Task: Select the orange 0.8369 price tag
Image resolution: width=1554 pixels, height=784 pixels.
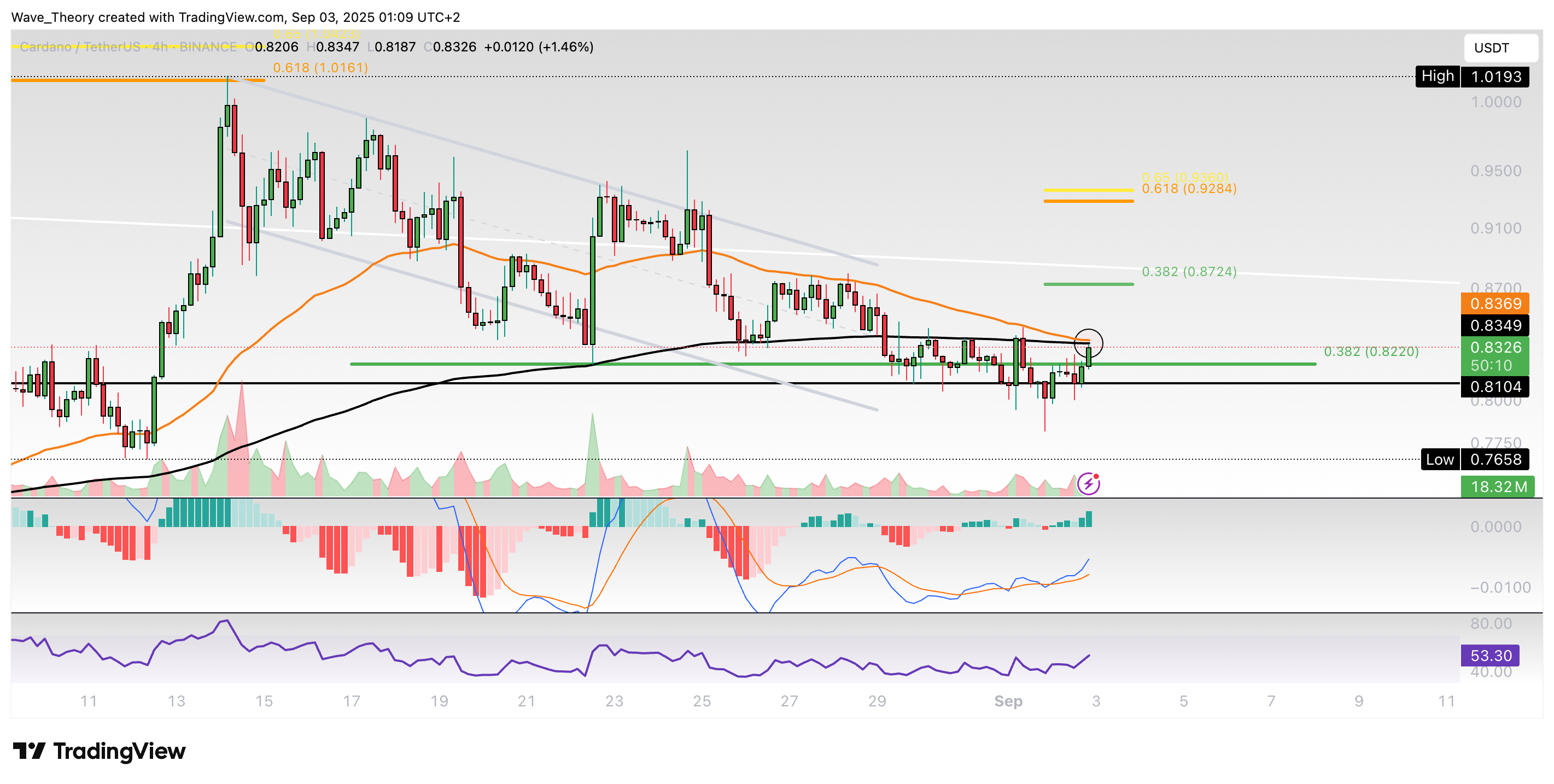Action: point(1495,303)
